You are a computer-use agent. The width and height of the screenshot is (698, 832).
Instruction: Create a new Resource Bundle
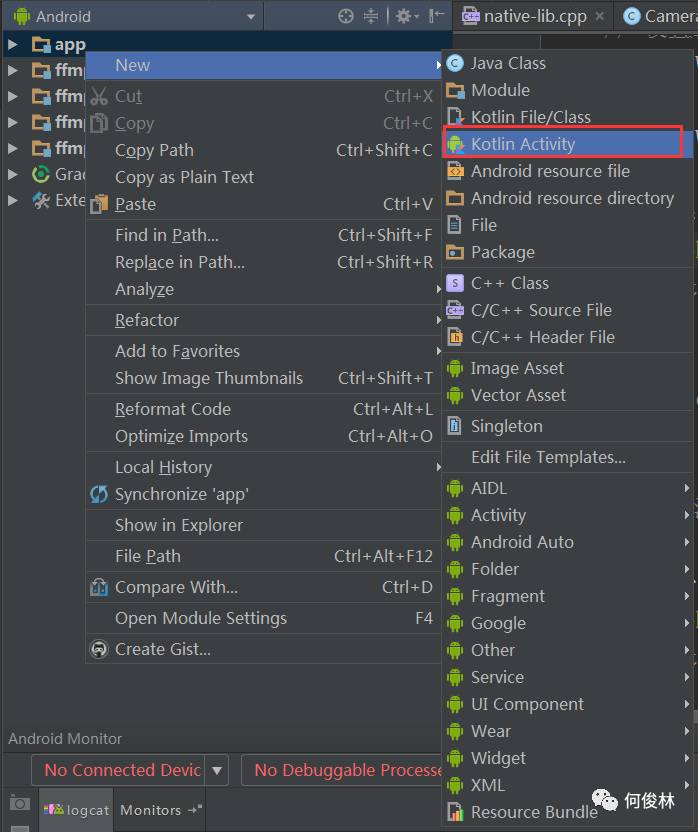coord(567,812)
